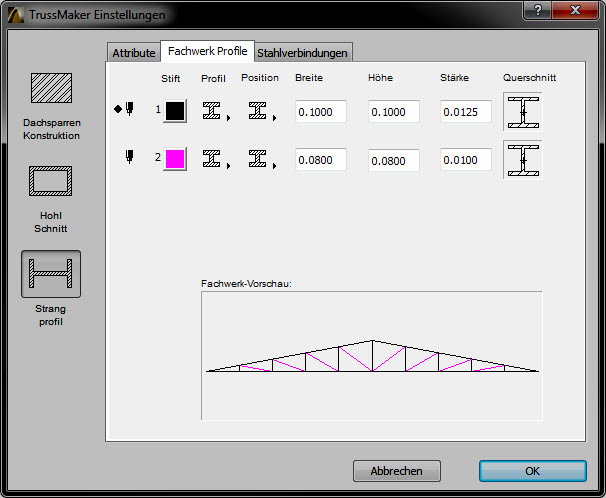Click the Breite field showing 0.0800
Image resolution: width=606 pixels, height=498 pixels.
pyautogui.click(x=320, y=160)
